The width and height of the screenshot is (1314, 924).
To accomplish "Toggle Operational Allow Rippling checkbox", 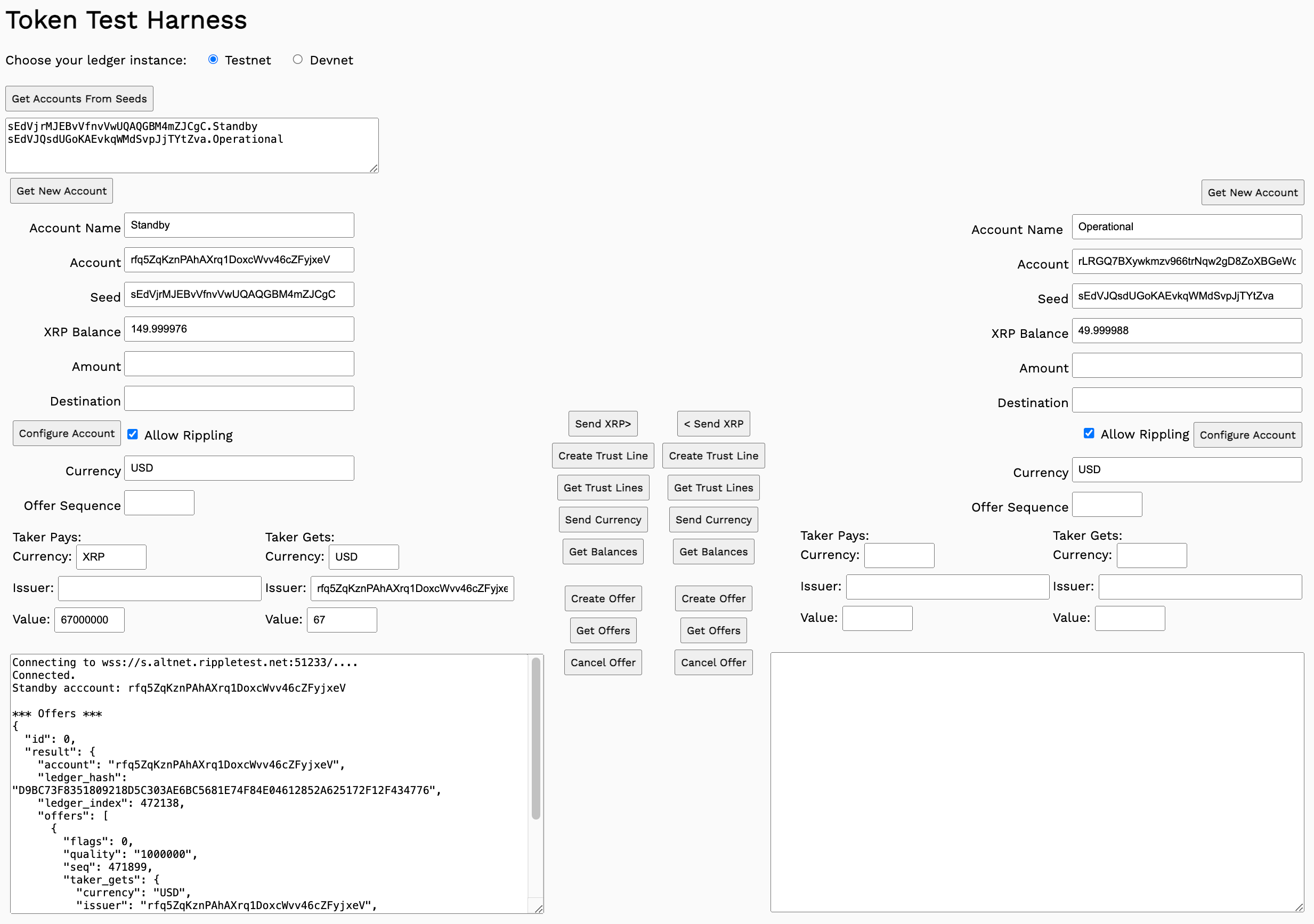I will [1089, 433].
